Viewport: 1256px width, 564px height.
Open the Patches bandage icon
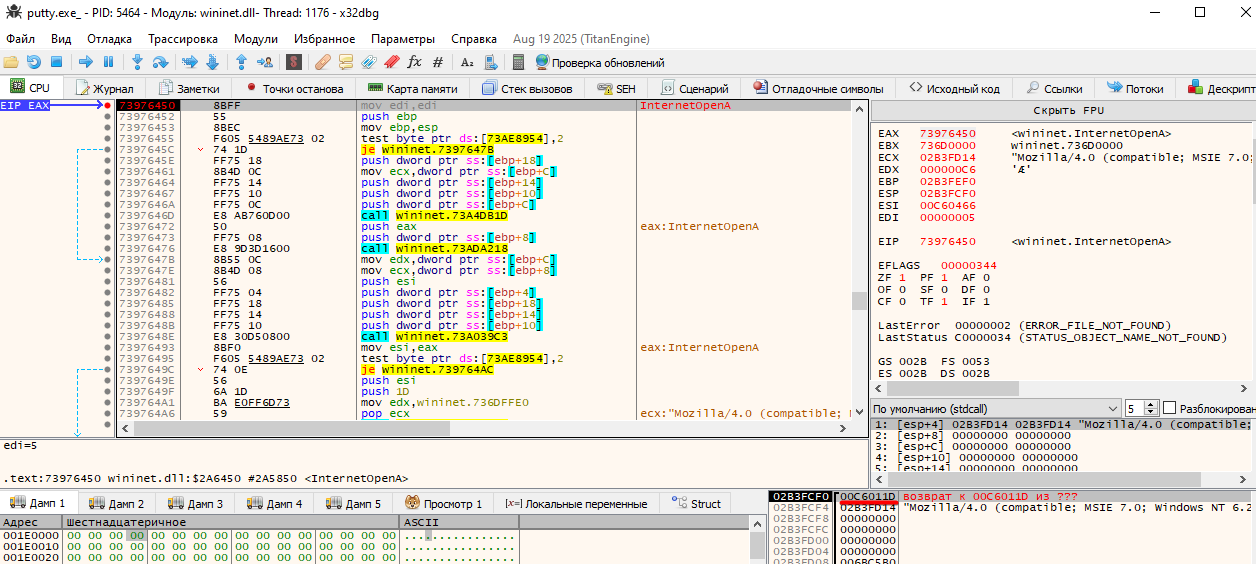pos(322,62)
